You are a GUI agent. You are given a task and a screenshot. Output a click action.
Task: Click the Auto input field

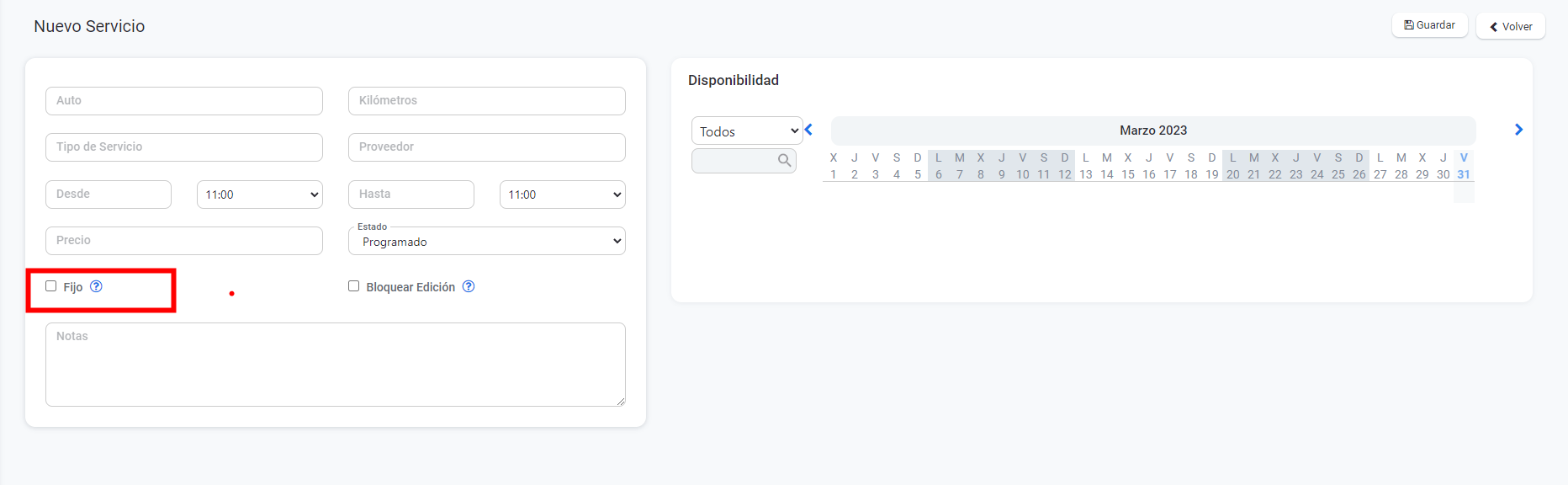tap(184, 101)
